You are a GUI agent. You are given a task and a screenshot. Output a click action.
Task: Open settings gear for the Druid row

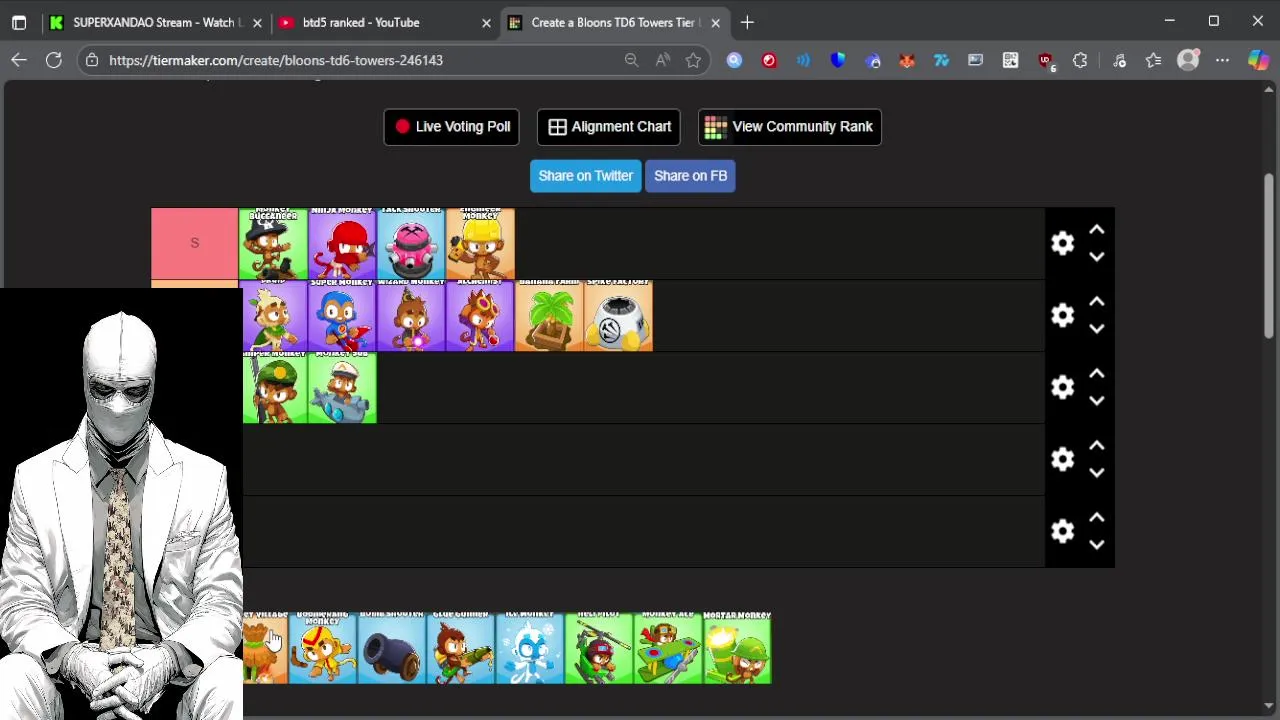point(1062,315)
